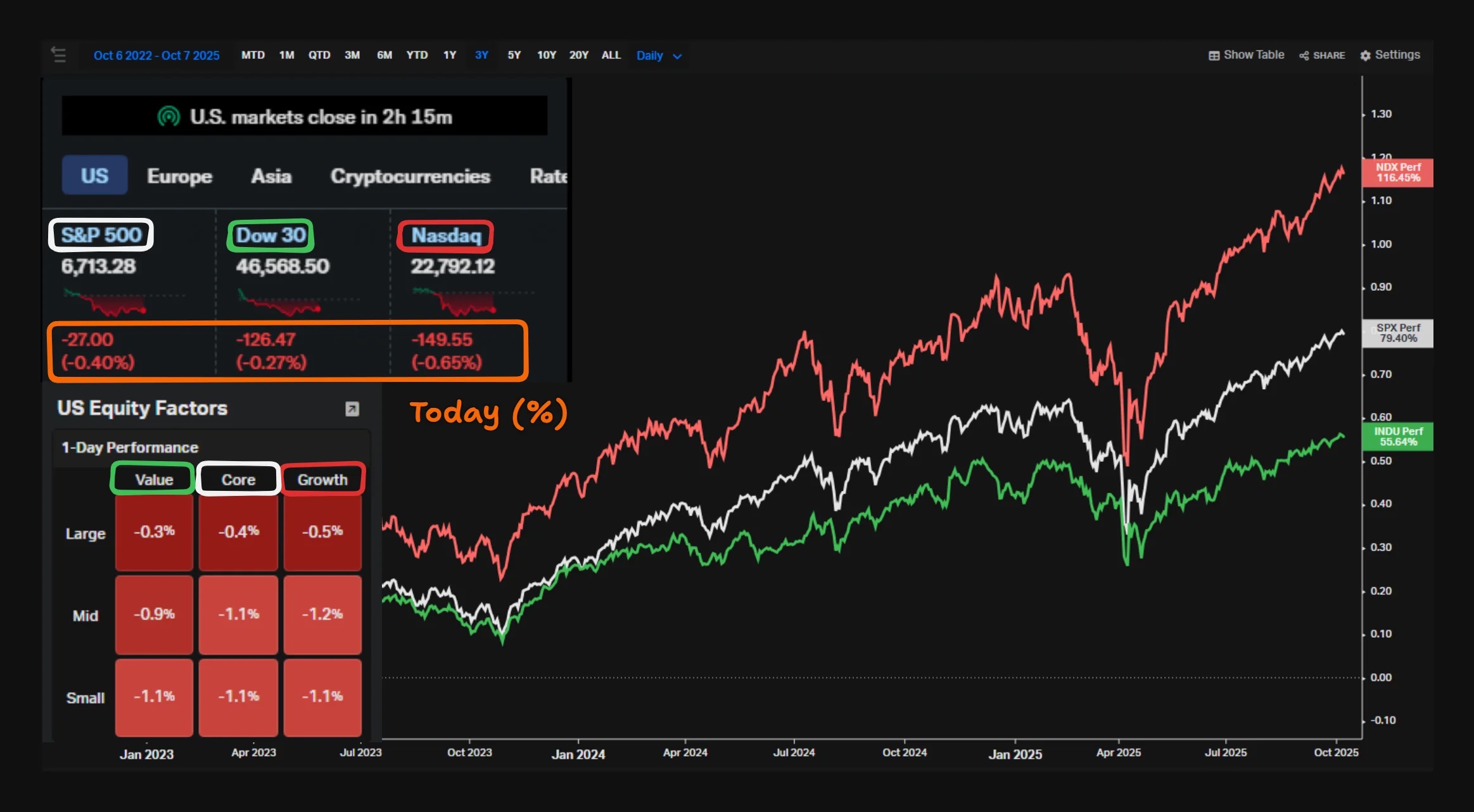Click the Large Core -0.4% heatmap cell

point(238,532)
